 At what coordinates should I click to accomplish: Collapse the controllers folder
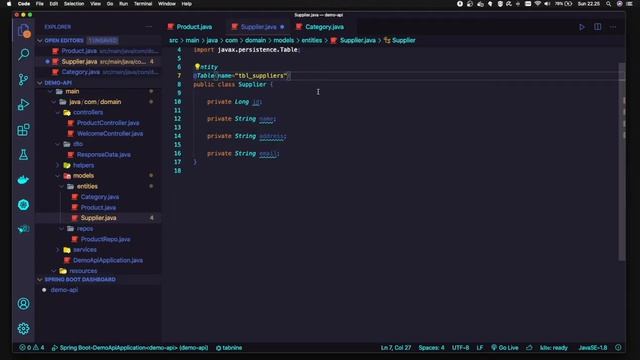pyautogui.click(x=58, y=113)
